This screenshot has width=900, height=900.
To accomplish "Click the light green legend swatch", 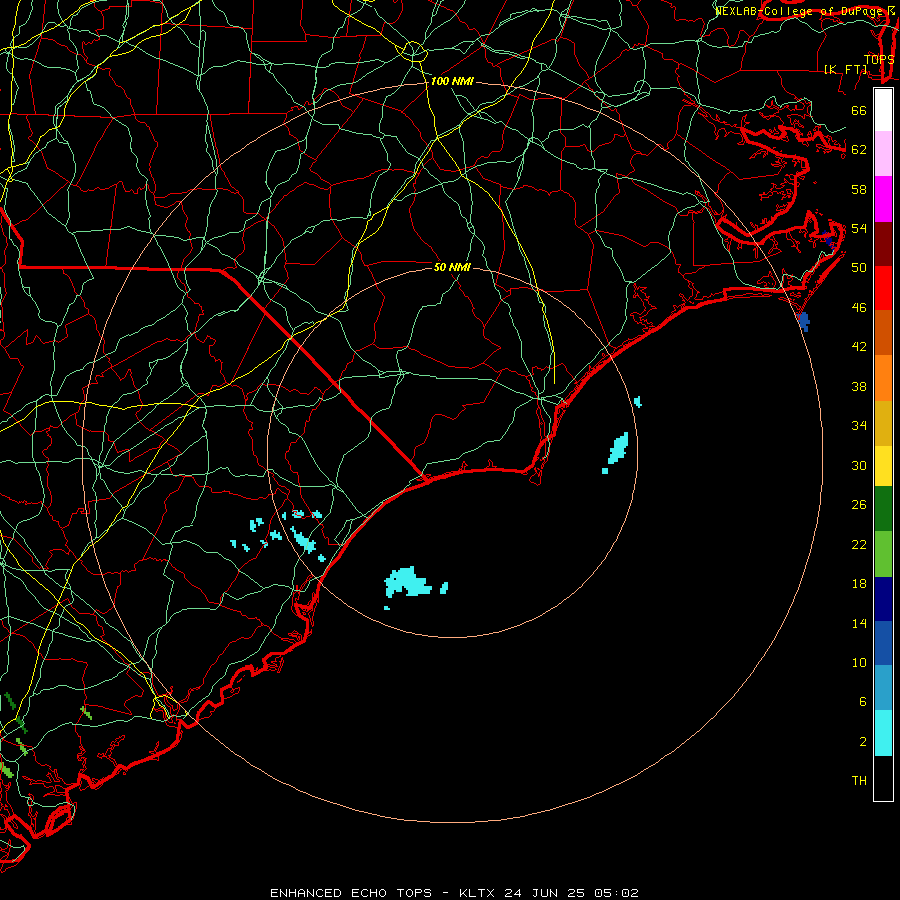I will pyautogui.click(x=883, y=554).
